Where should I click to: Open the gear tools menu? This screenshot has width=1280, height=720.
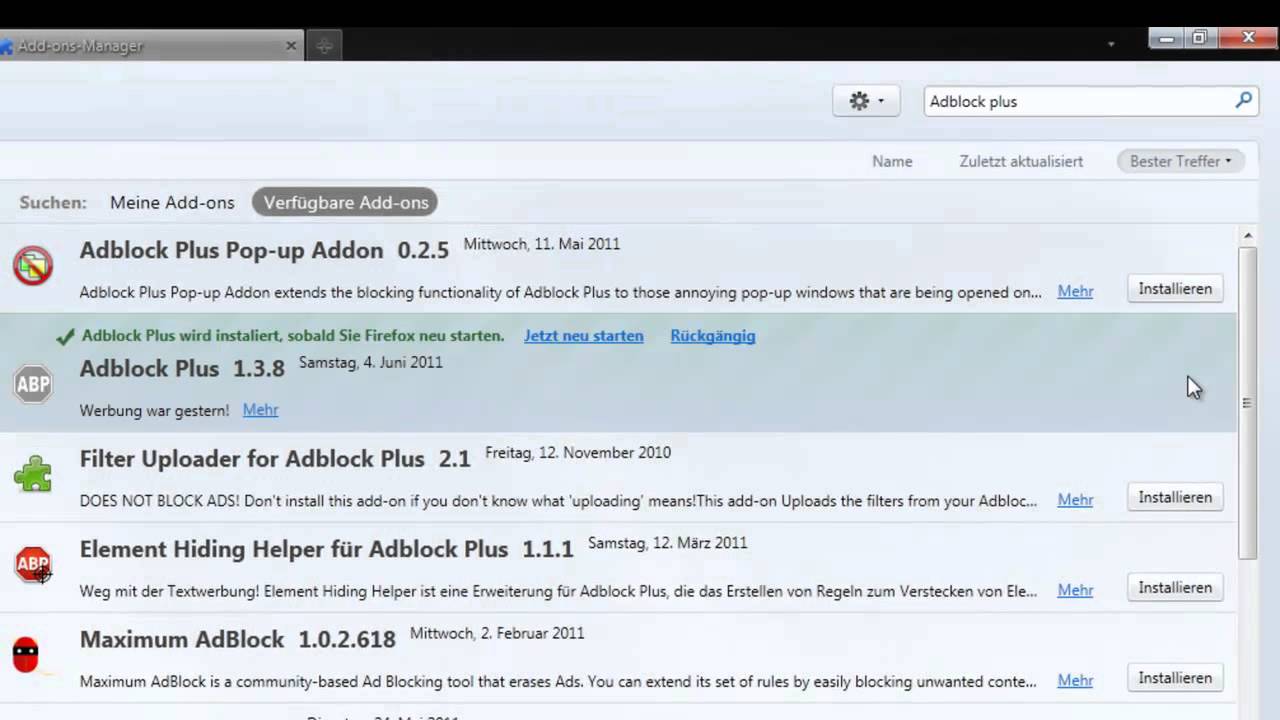coord(866,101)
